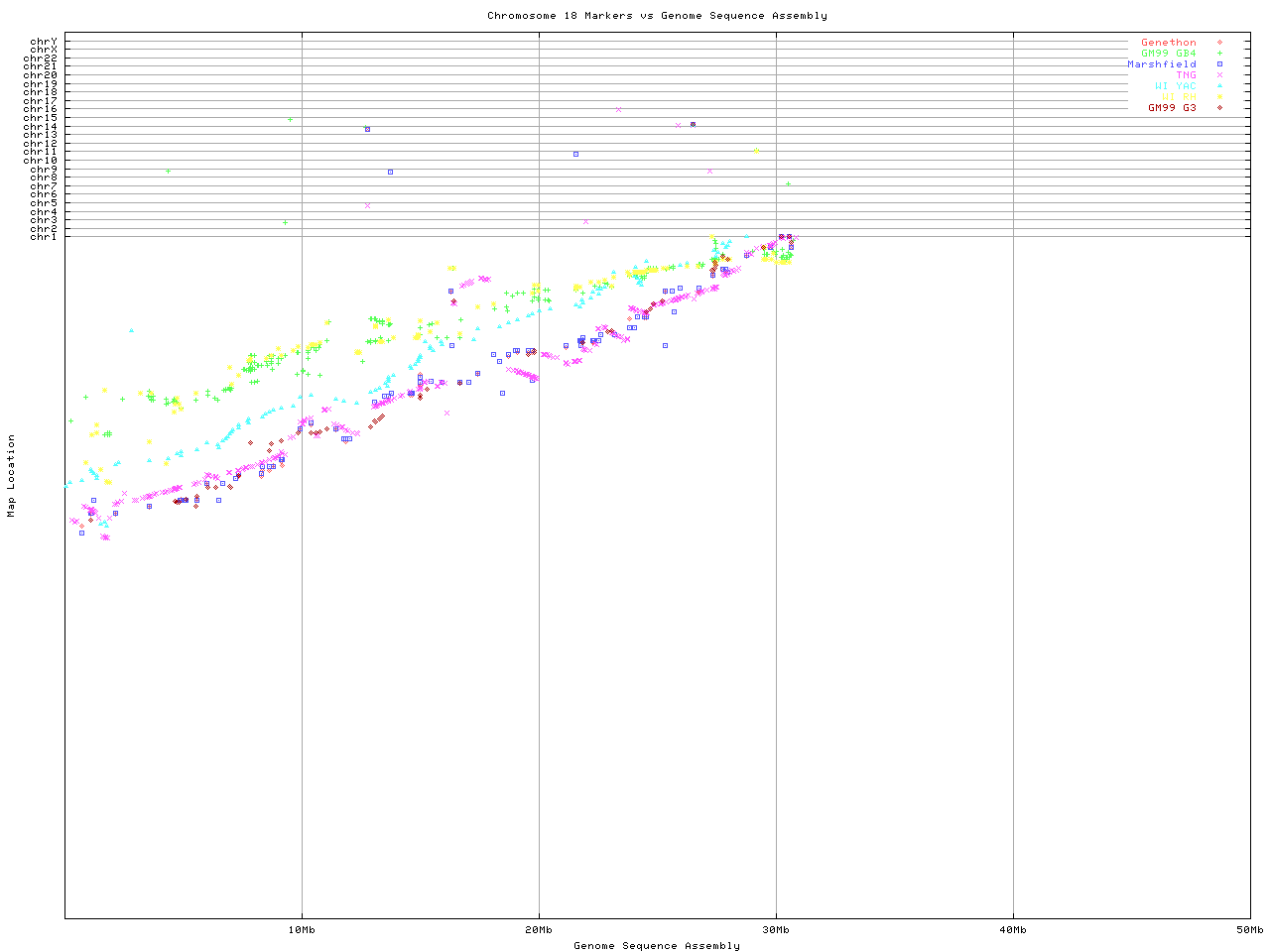This screenshot has width=1270, height=952.
Task: Click the TNG legend text
Action: pos(1186,75)
